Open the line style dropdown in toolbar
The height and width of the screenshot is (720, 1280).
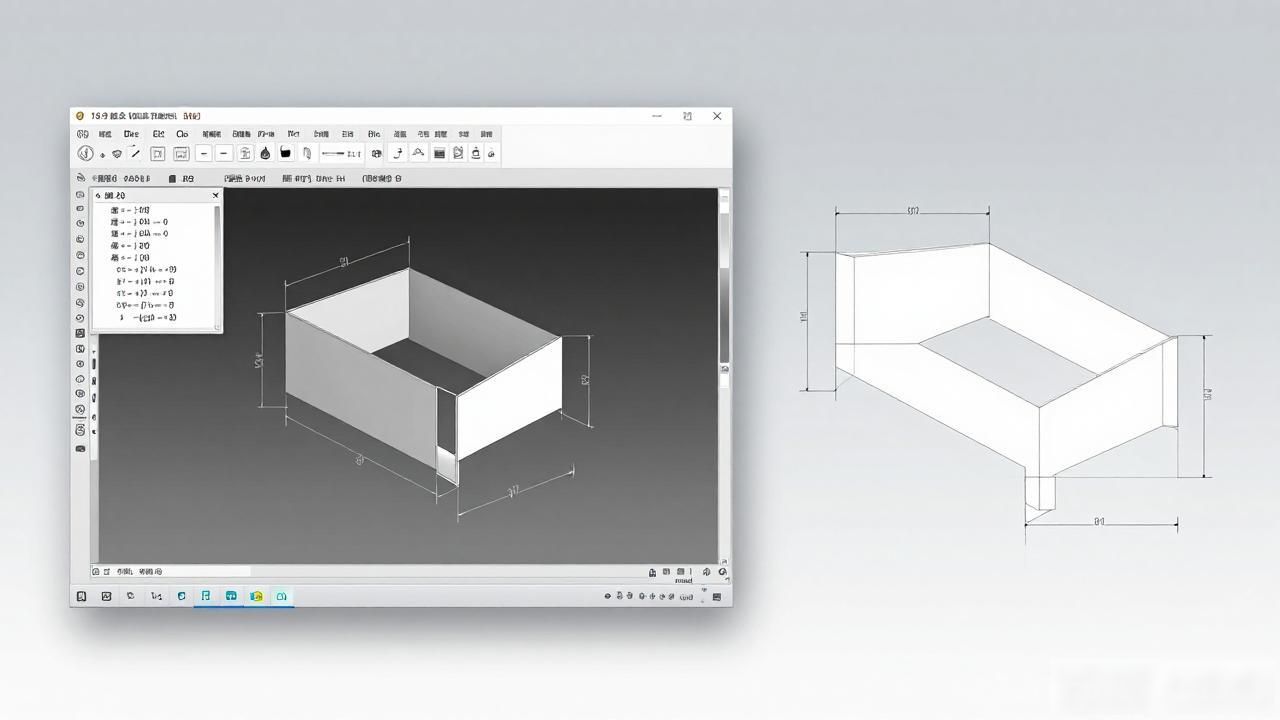click(341, 153)
